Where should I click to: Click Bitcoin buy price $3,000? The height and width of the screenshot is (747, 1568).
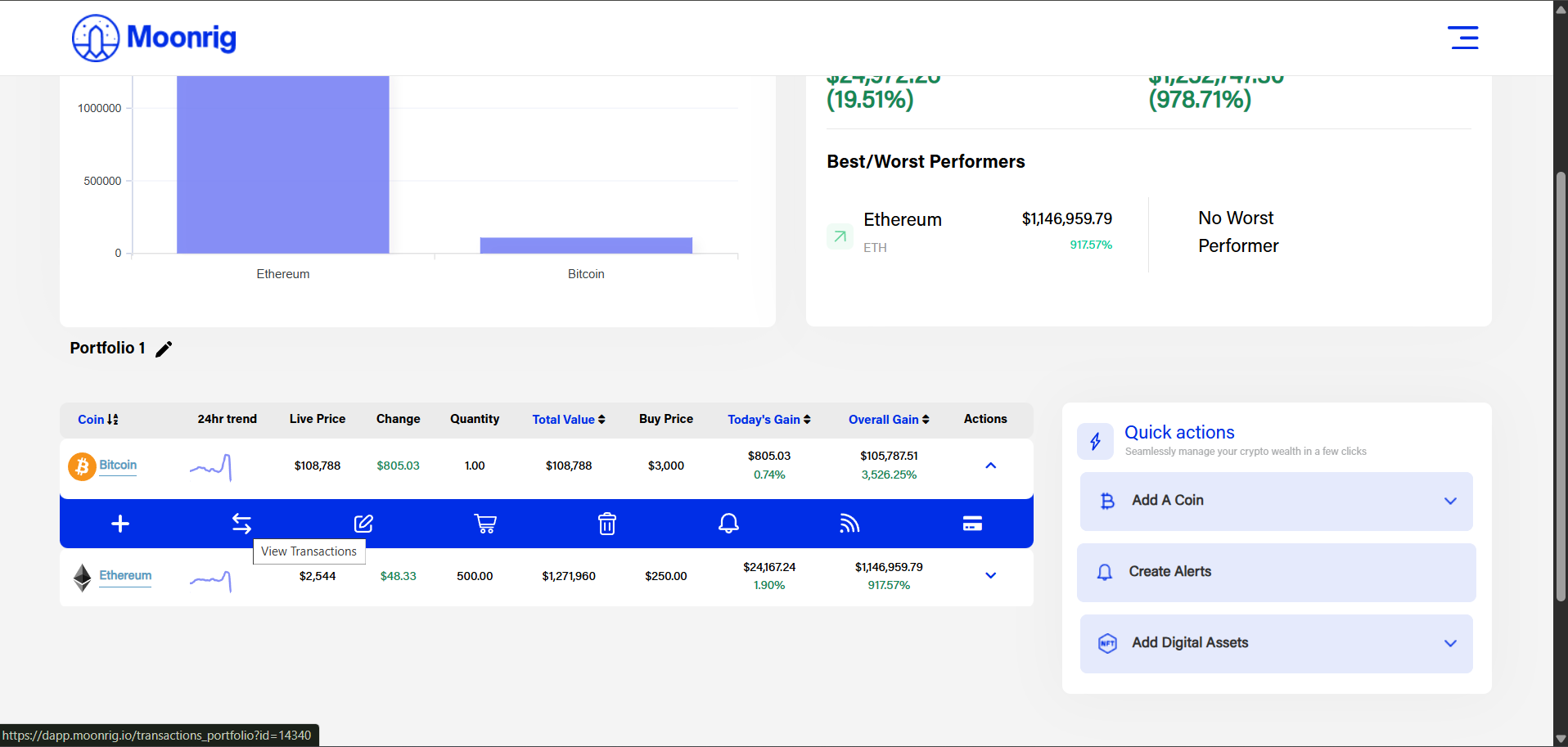point(666,466)
